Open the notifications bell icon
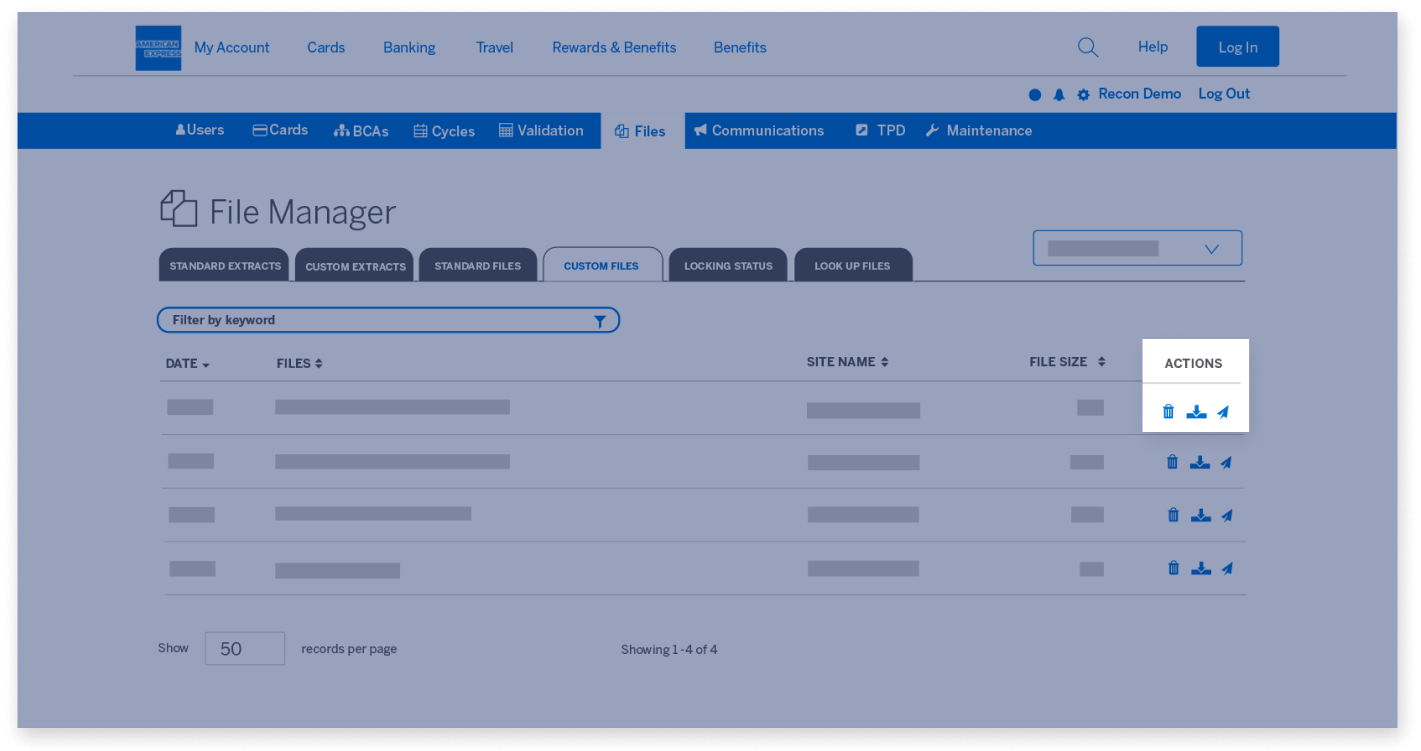1421x751 pixels. point(1059,94)
